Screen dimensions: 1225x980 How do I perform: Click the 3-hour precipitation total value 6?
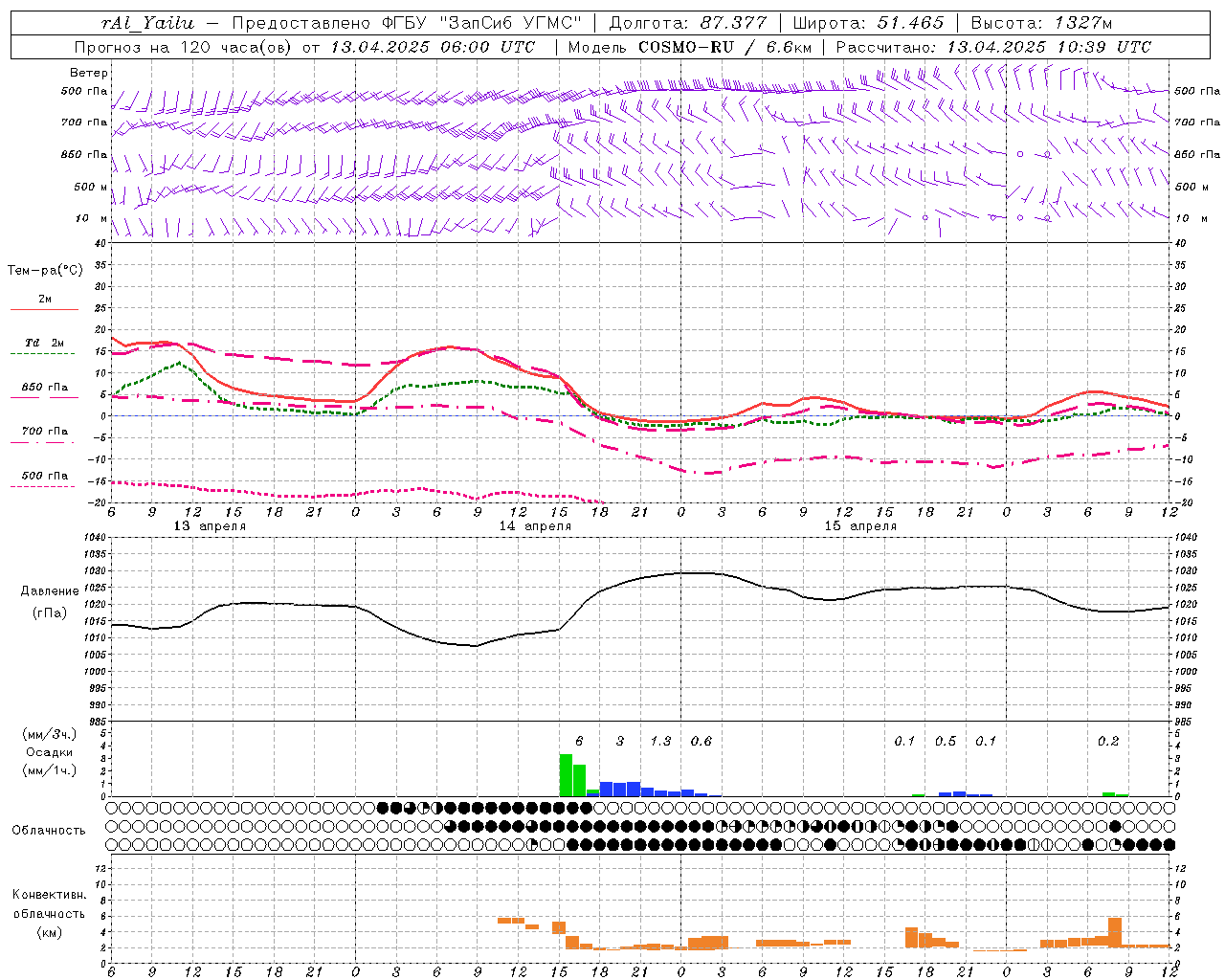click(x=579, y=741)
